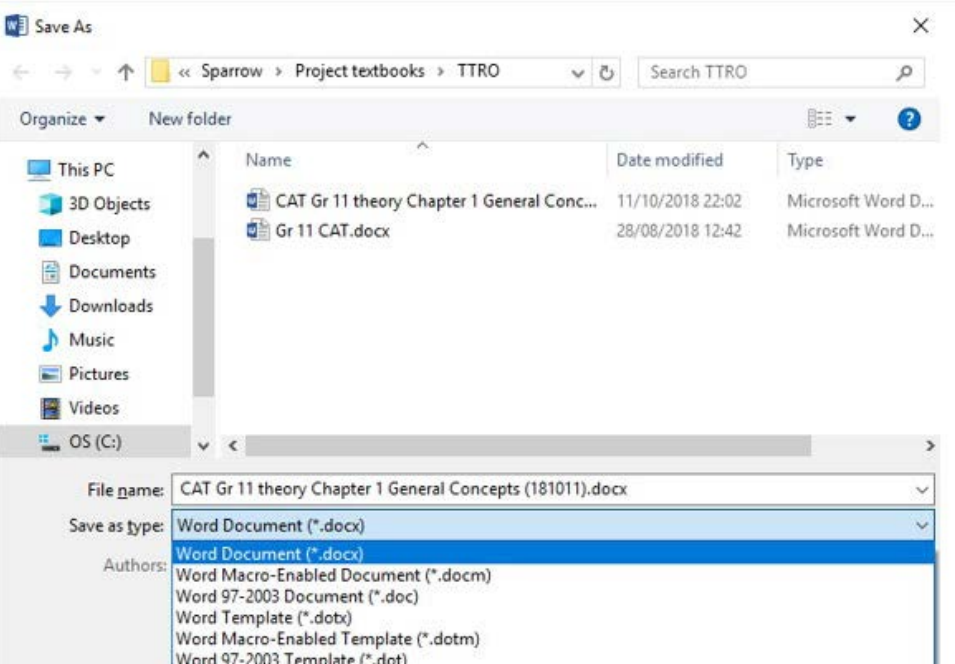Click the Downloads arrow icon

click(51, 306)
